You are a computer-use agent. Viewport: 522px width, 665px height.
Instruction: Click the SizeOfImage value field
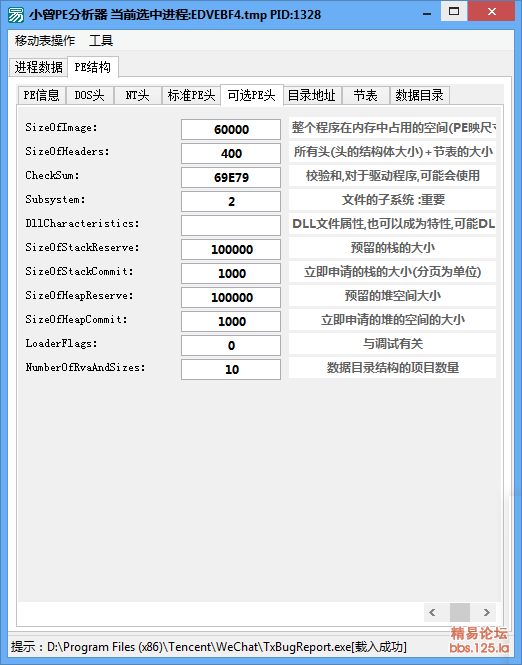[231, 129]
